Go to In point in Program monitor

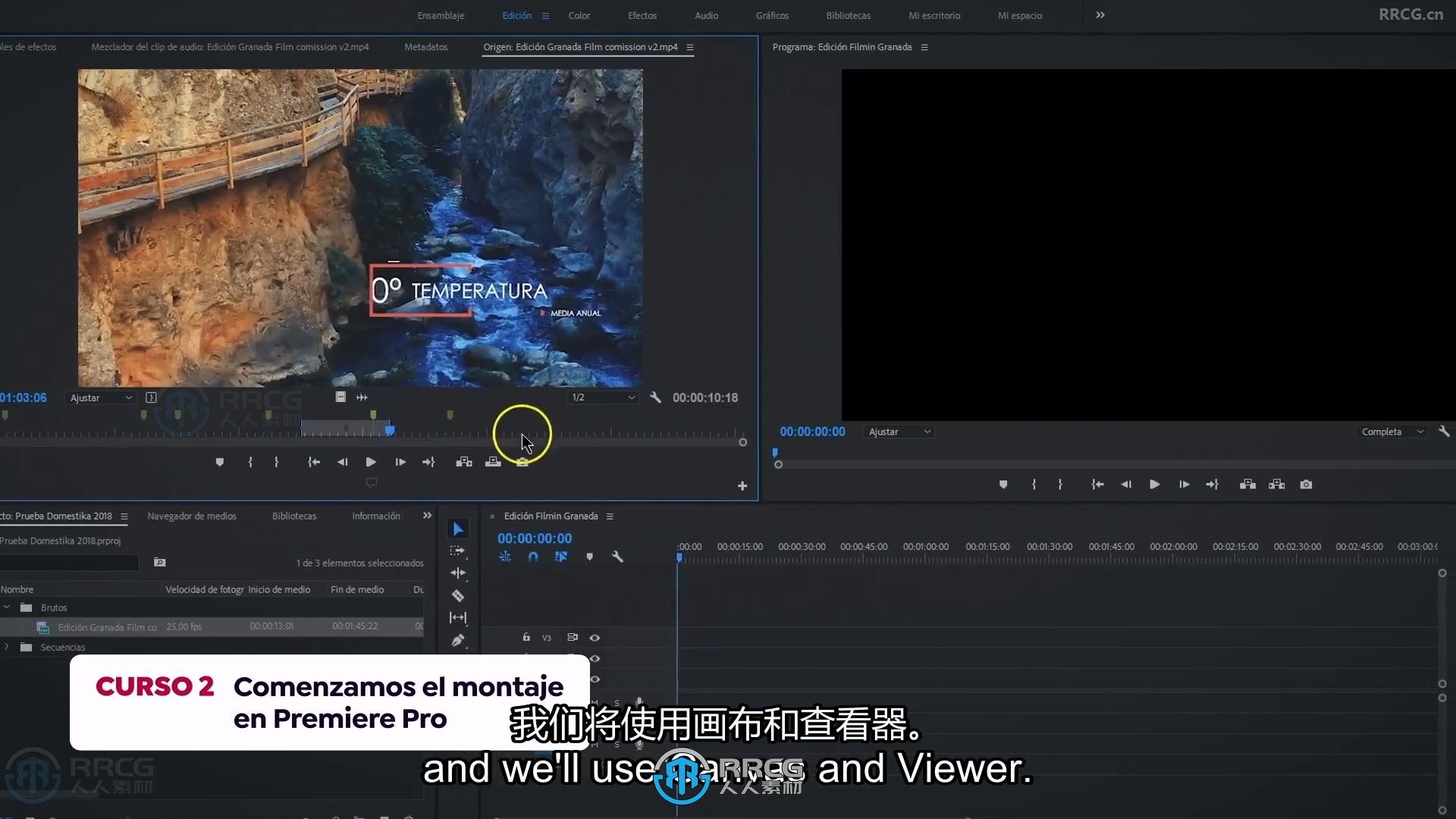tap(1097, 485)
